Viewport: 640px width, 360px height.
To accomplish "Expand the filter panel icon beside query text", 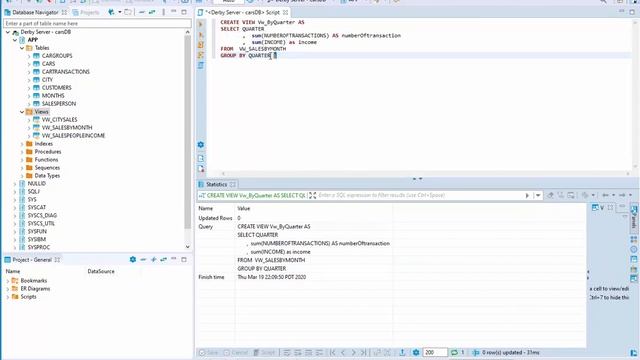I will tap(313, 196).
